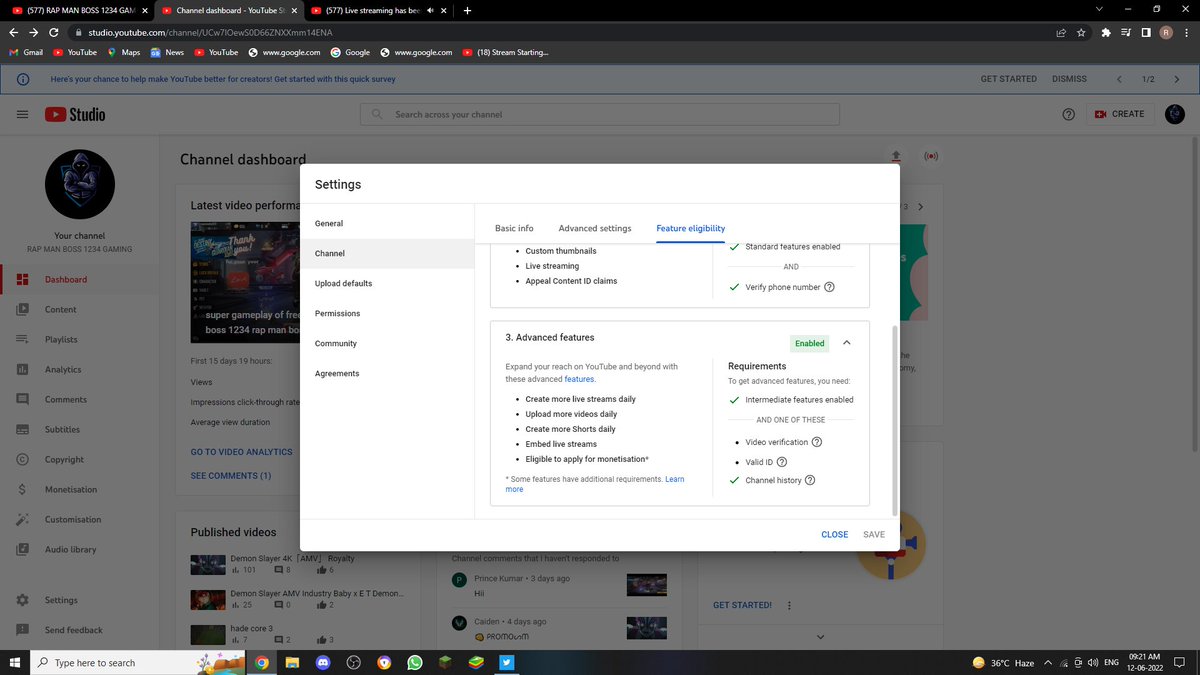This screenshot has width=1200, height=675.
Task: Open the advanced 'features' link
Action: click(579, 380)
